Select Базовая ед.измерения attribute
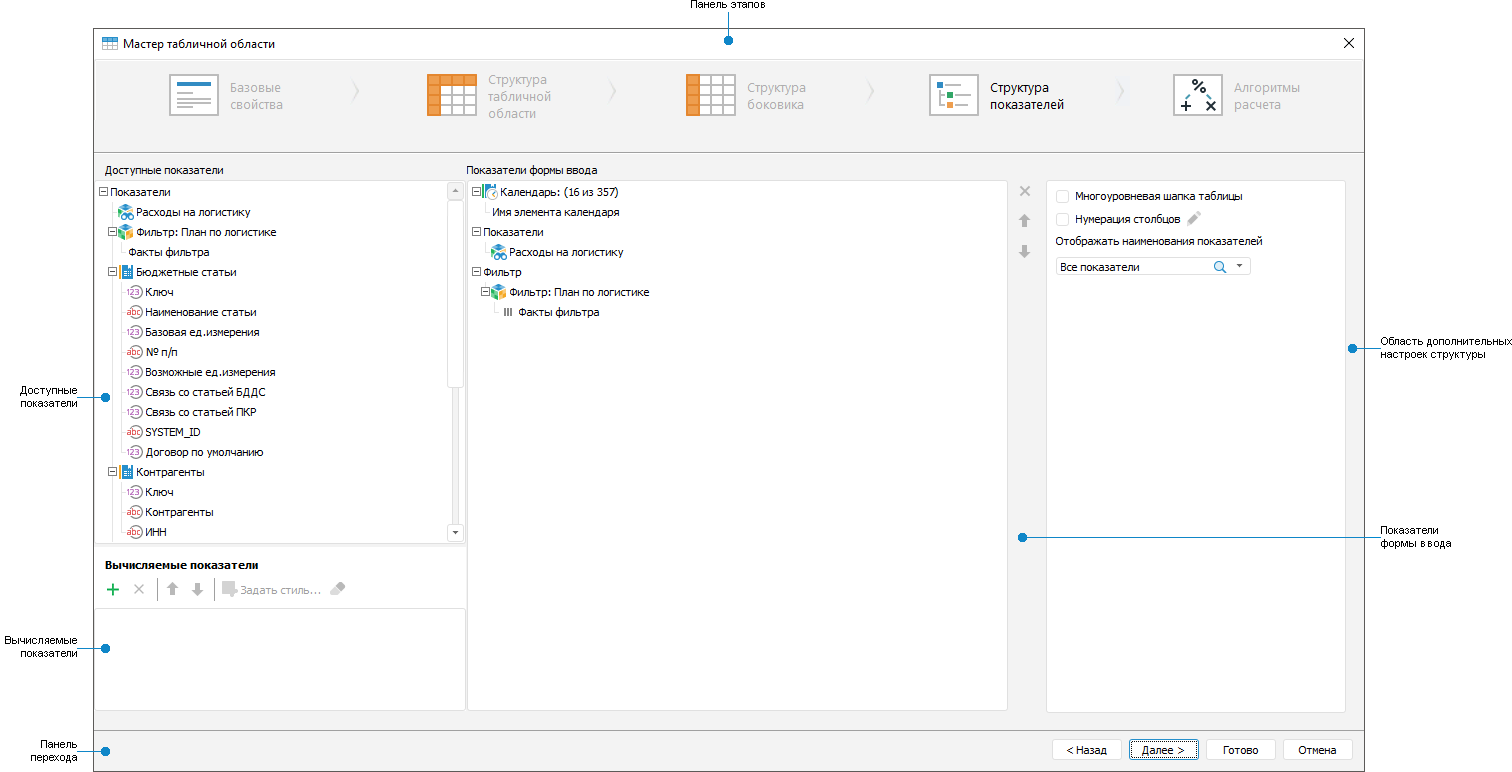 (202, 332)
